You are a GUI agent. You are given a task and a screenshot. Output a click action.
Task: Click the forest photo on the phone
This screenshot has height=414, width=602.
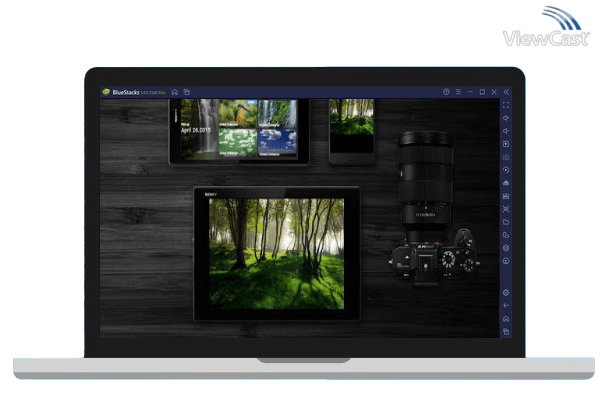352,117
